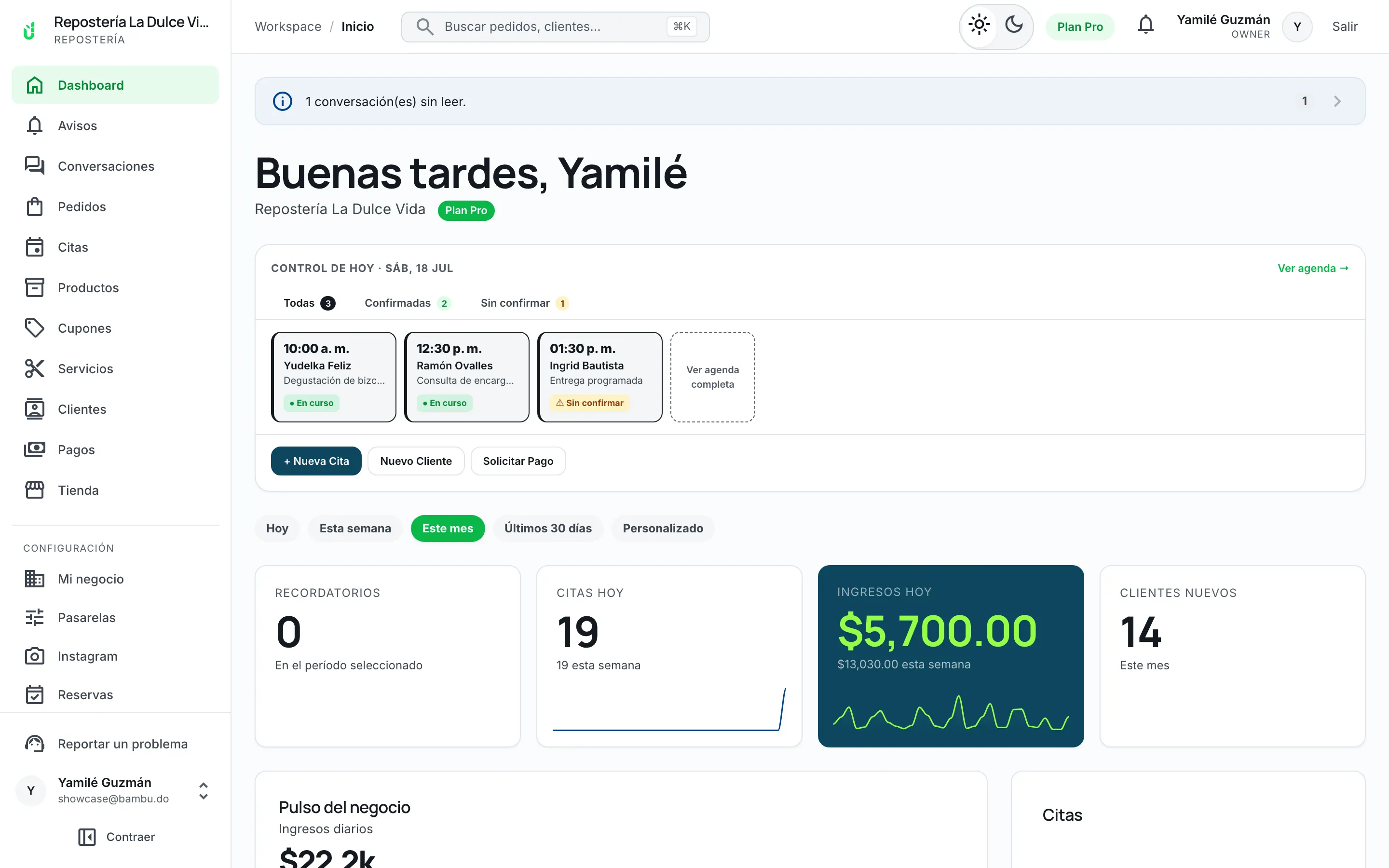The image size is (1389, 868).
Task: Switch to Confirmadas tab
Action: pos(408,303)
